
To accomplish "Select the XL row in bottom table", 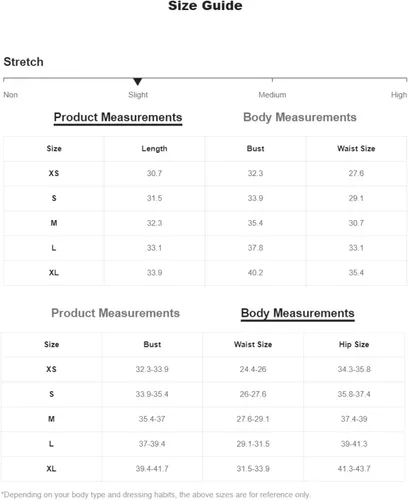I will click(x=203, y=469).
